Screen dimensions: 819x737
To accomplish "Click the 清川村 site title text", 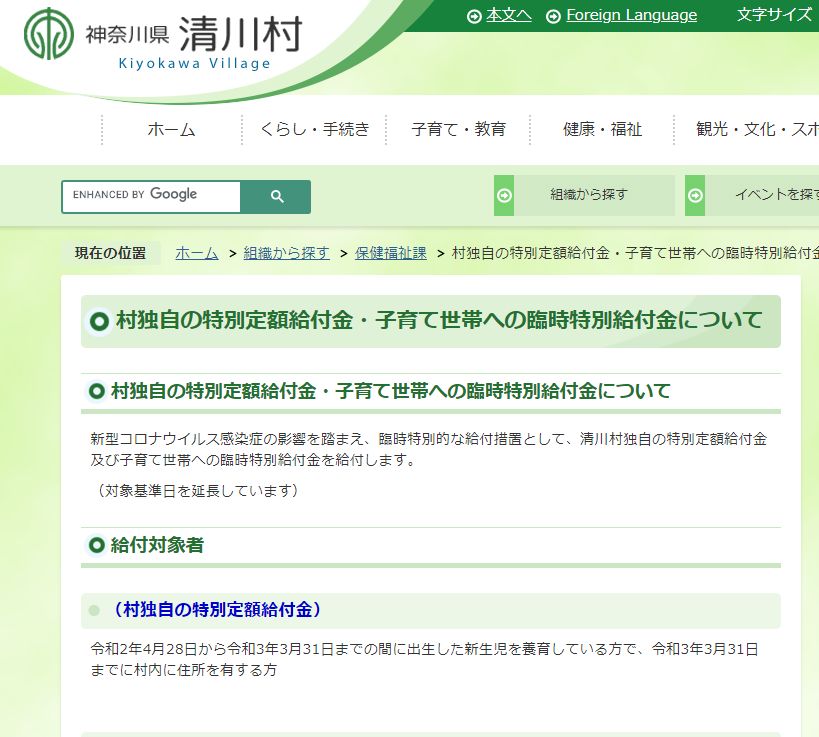I will (240, 34).
